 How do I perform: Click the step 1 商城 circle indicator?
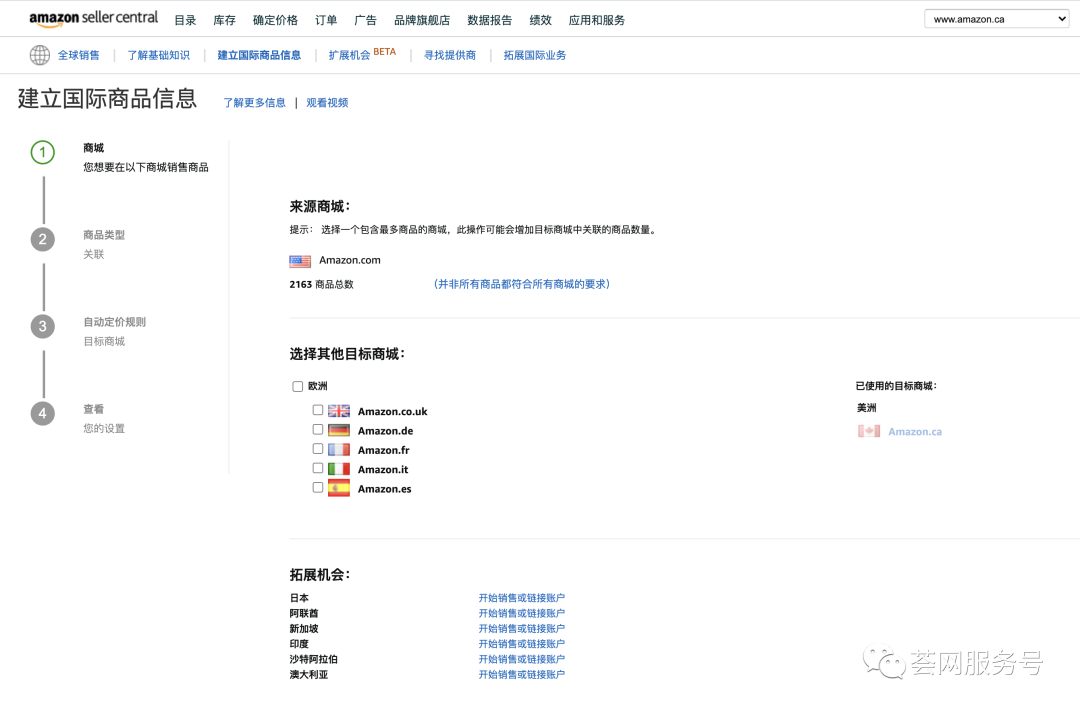coord(42,152)
